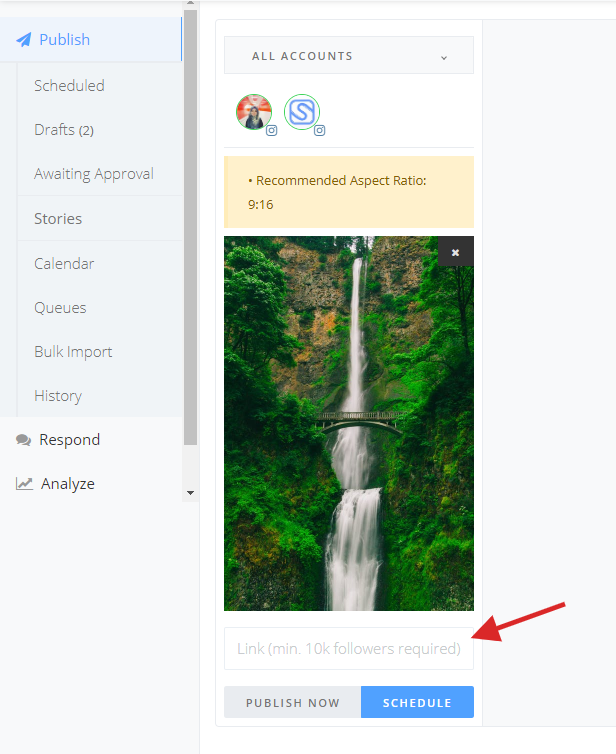The height and width of the screenshot is (754, 616).
Task: Click the Respond chat bubbles icon
Action: (24, 440)
